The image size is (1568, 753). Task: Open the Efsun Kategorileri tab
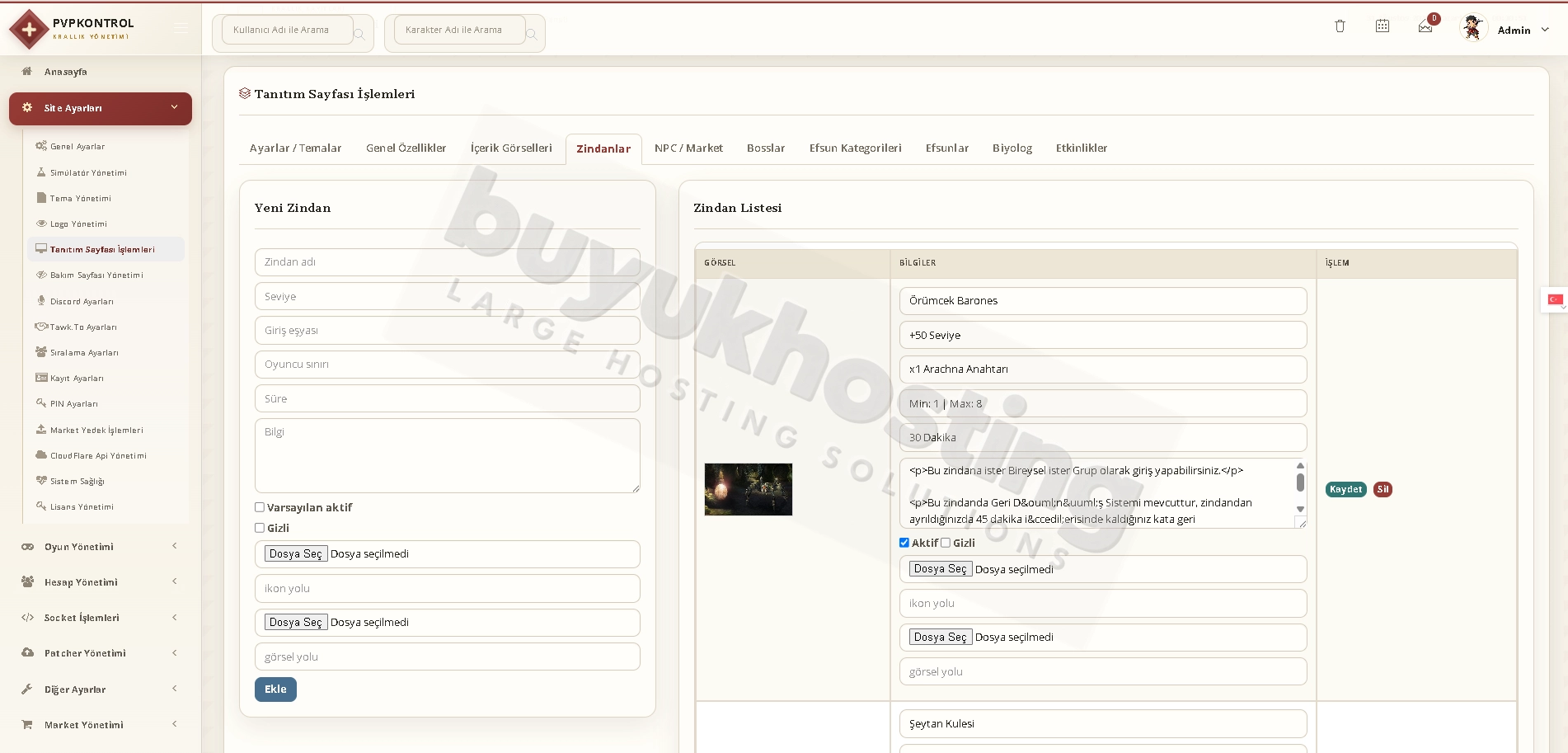point(855,148)
